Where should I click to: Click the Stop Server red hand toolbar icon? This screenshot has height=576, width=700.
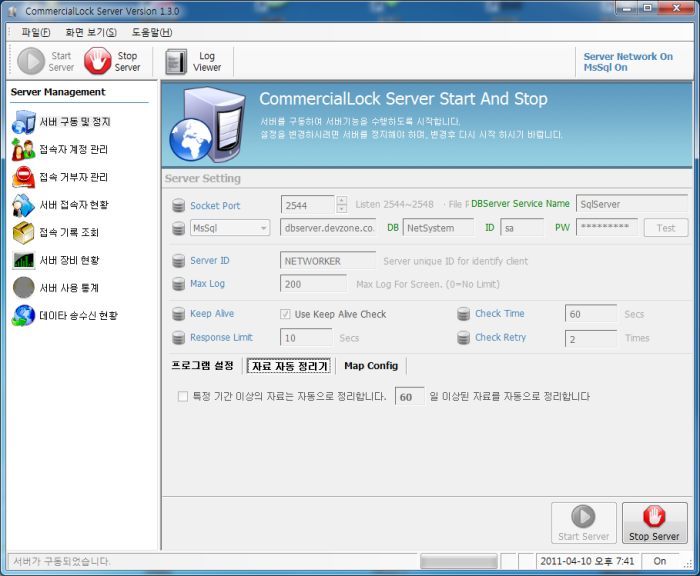97,61
